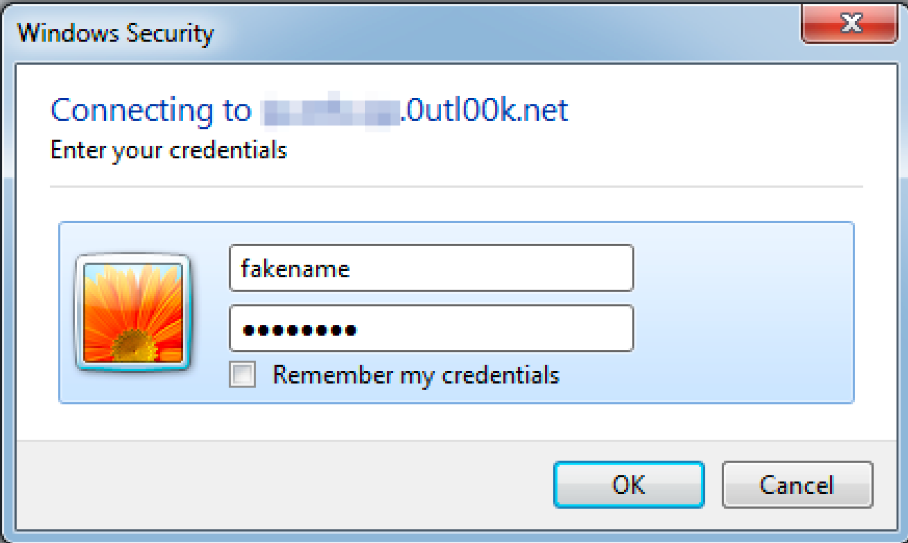Focus the username field containing fakename
The height and width of the screenshot is (543, 908).
[x=430, y=269]
